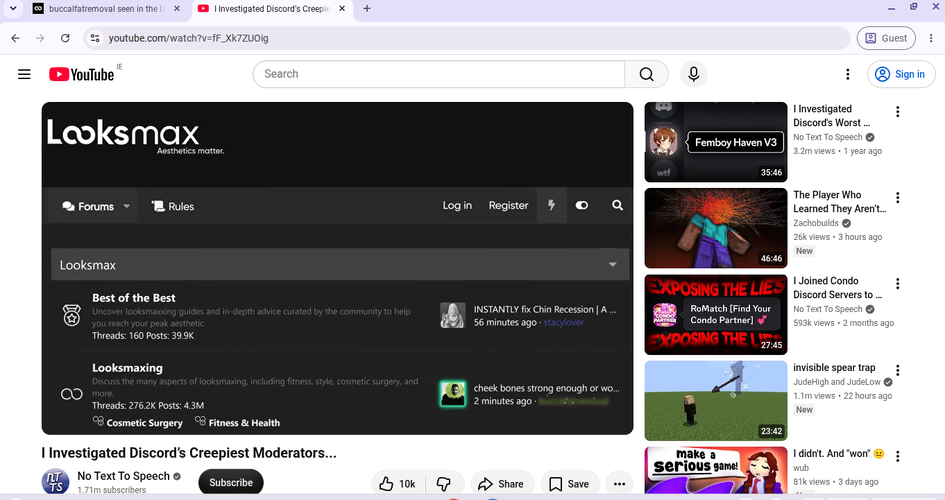Select the I Investigated Discord's Creepiest tab
The width and height of the screenshot is (945, 500).
tap(271, 8)
